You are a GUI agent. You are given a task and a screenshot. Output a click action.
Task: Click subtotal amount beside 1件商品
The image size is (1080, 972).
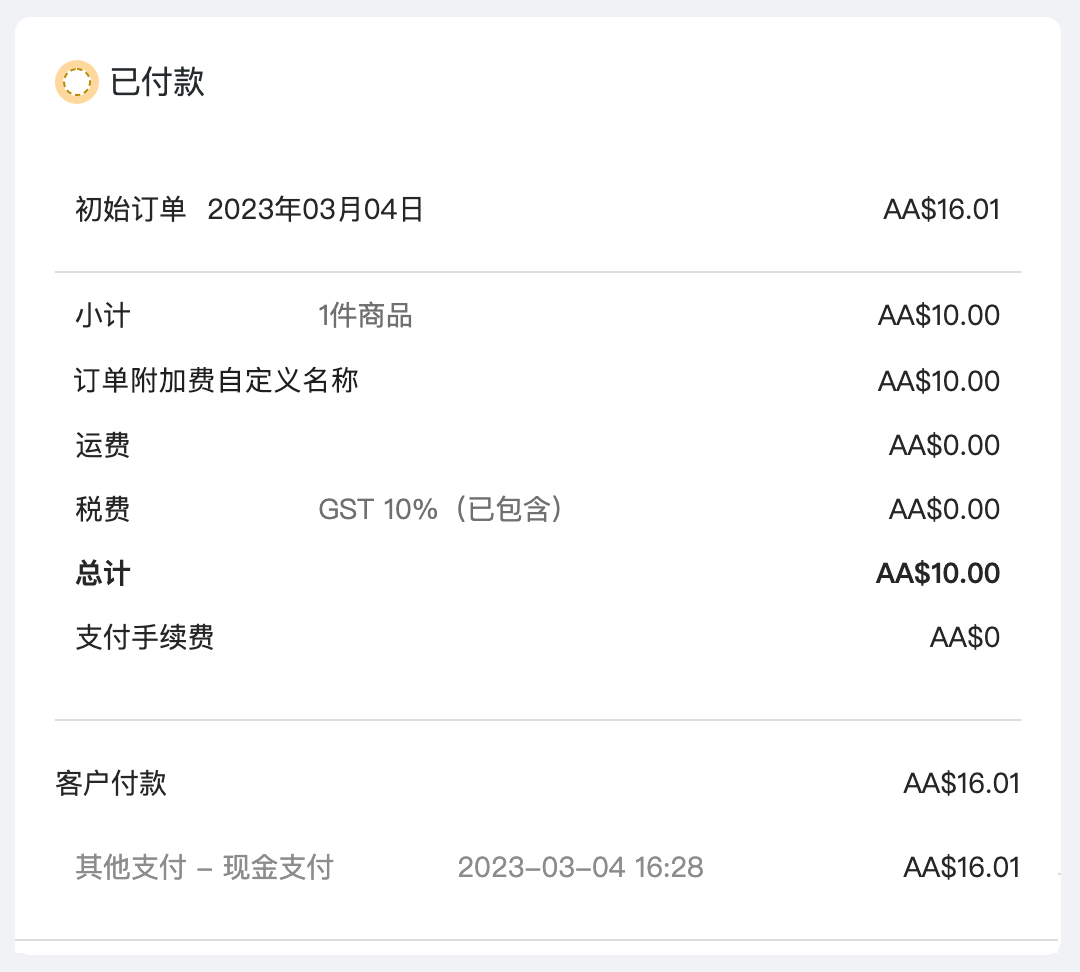(x=939, y=316)
